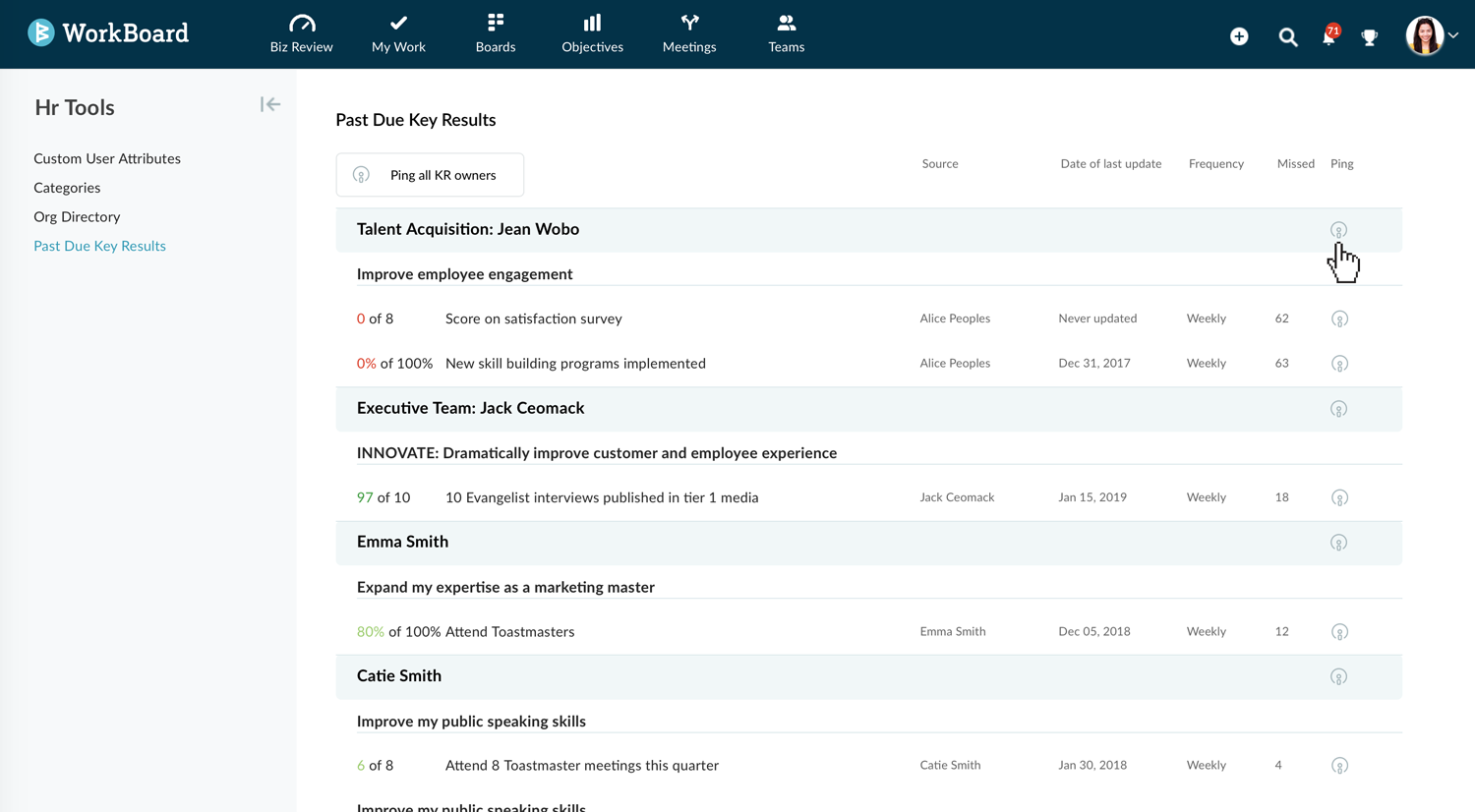
Task: Click the WorkBoard logo
Action: (108, 33)
